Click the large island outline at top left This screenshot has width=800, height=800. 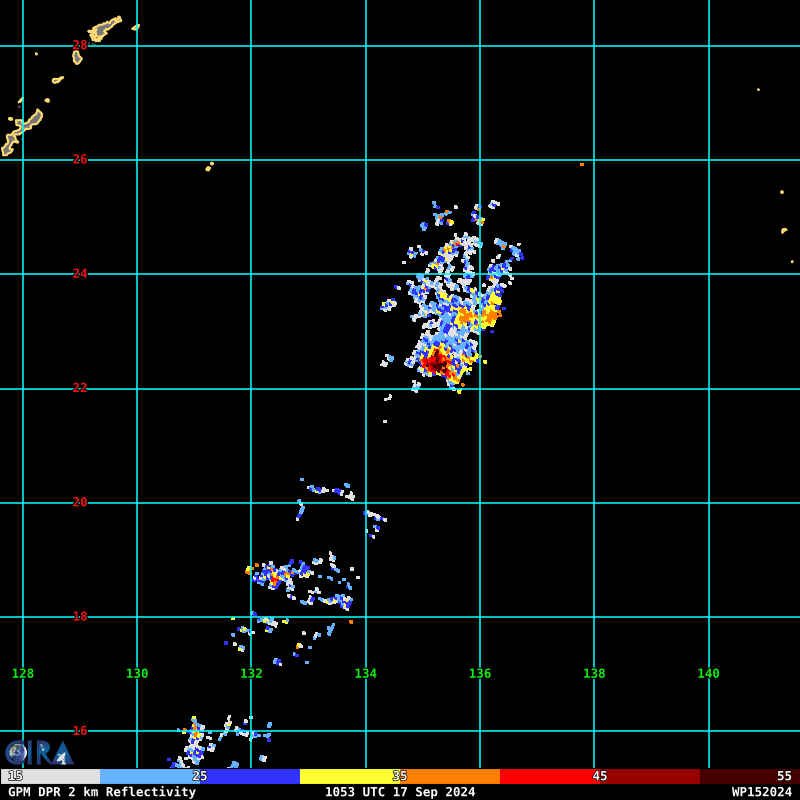[x=21, y=133]
